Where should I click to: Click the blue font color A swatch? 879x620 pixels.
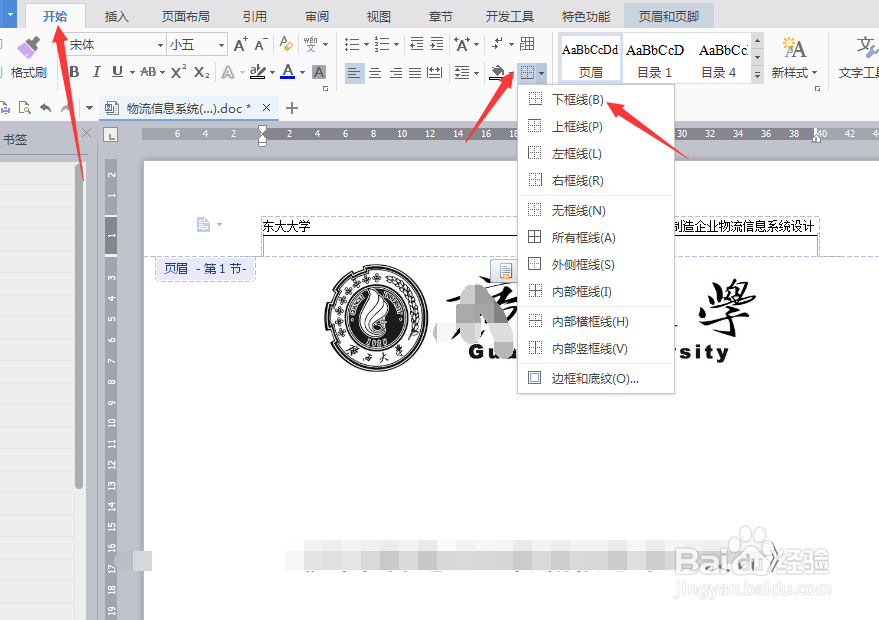[288, 72]
